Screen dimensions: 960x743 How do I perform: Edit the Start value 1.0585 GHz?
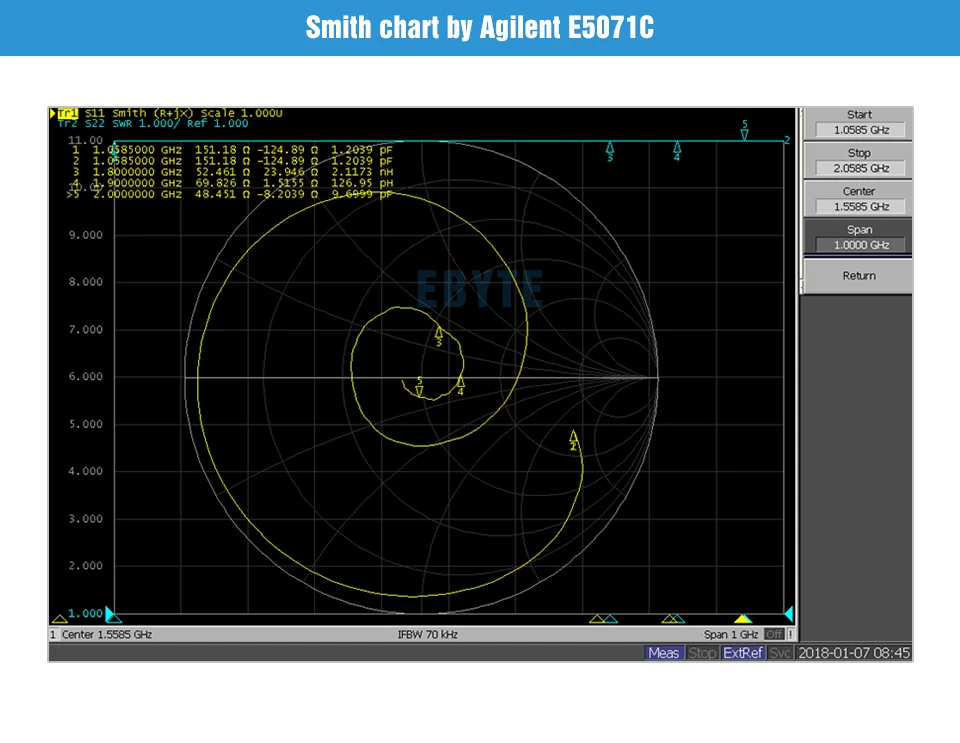pyautogui.click(x=861, y=130)
